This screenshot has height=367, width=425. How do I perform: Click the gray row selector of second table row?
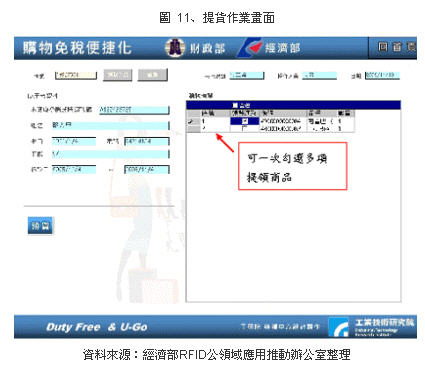point(193,128)
